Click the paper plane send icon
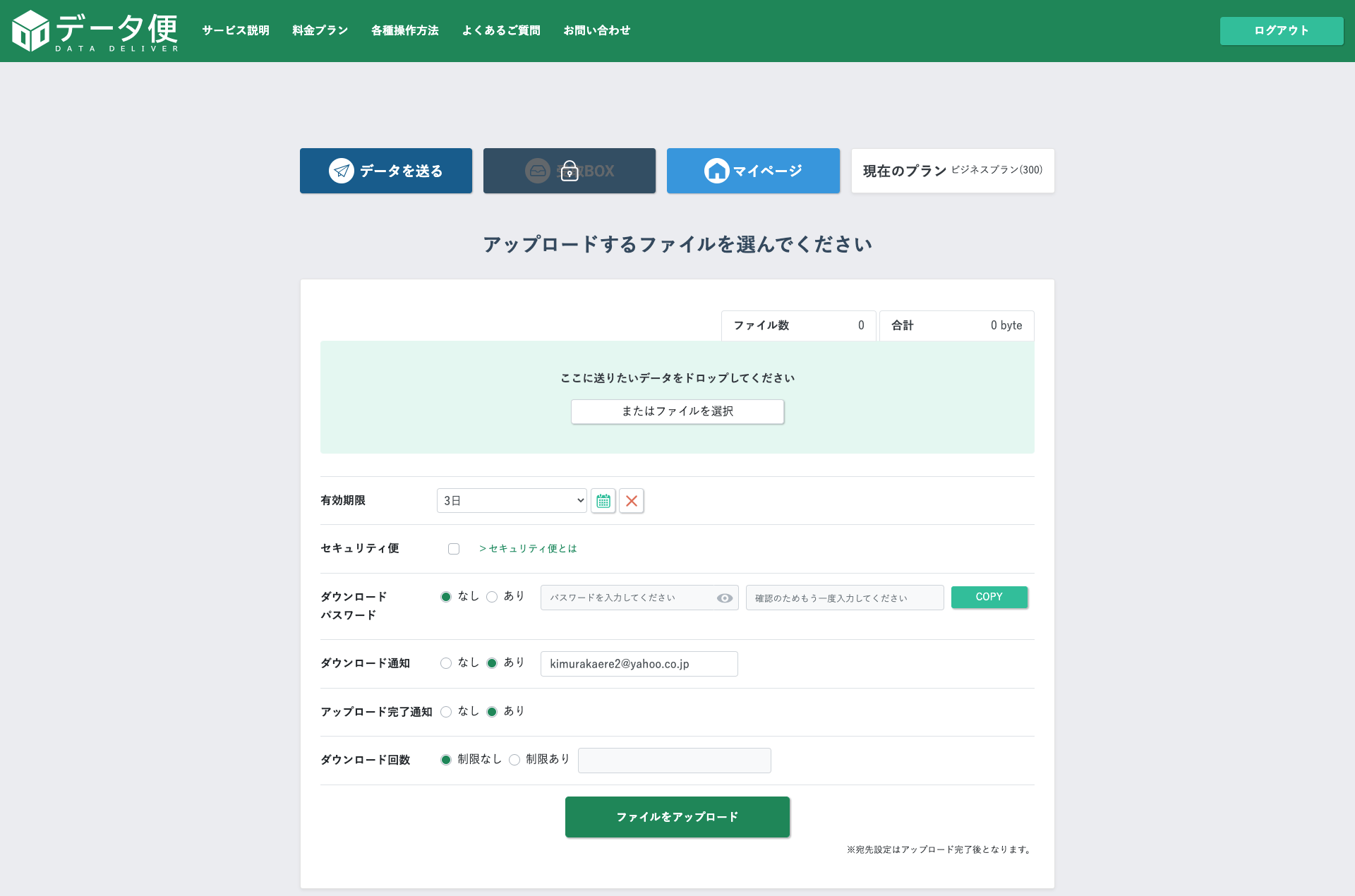Viewport: 1355px width, 896px height. click(342, 171)
